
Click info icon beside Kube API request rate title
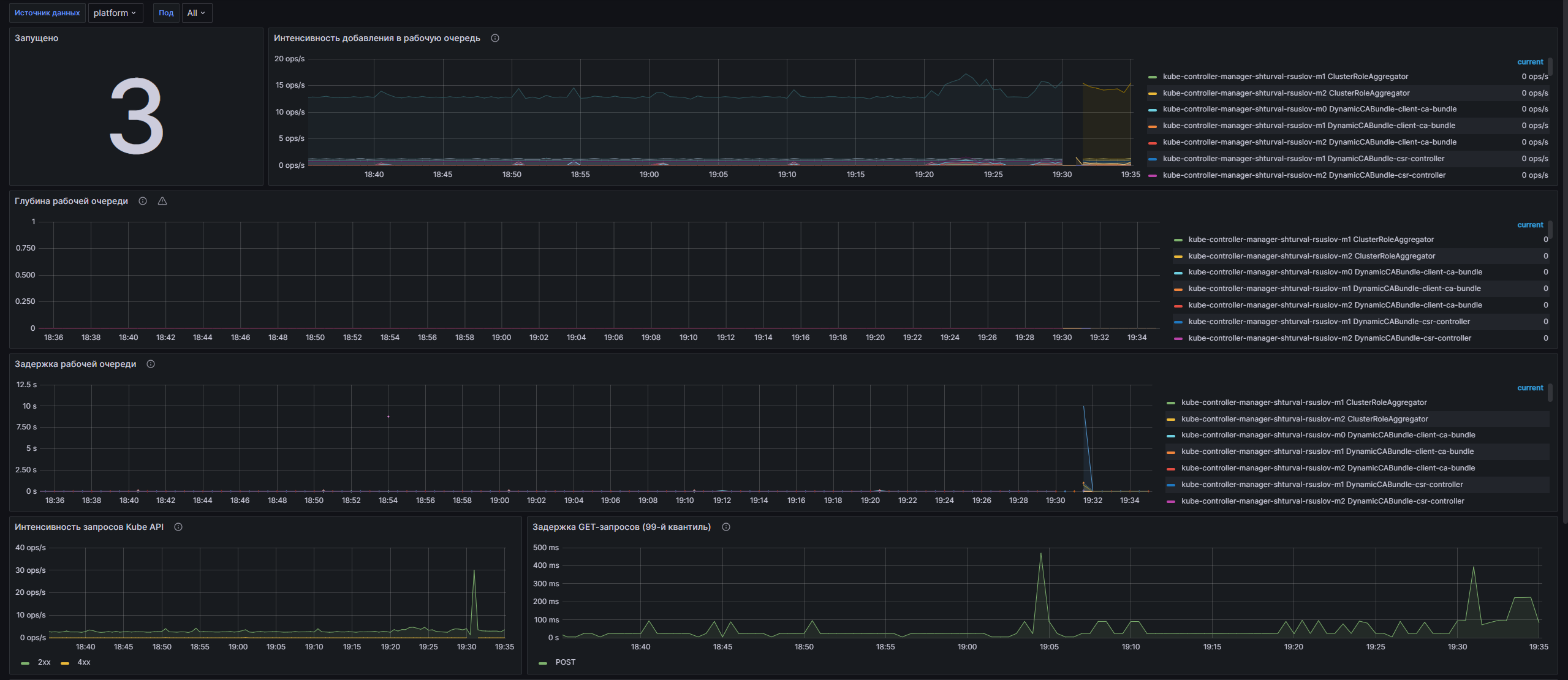pos(178,527)
